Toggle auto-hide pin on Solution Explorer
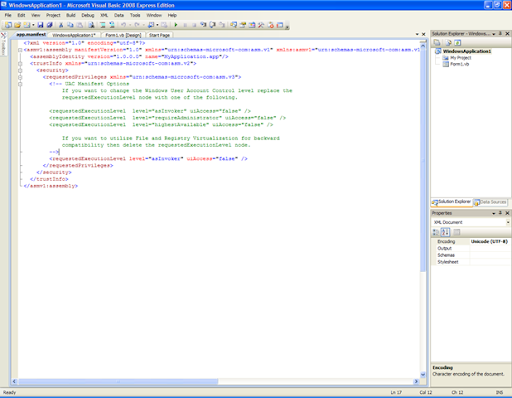The height and width of the screenshot is (398, 512). pos(500,34)
